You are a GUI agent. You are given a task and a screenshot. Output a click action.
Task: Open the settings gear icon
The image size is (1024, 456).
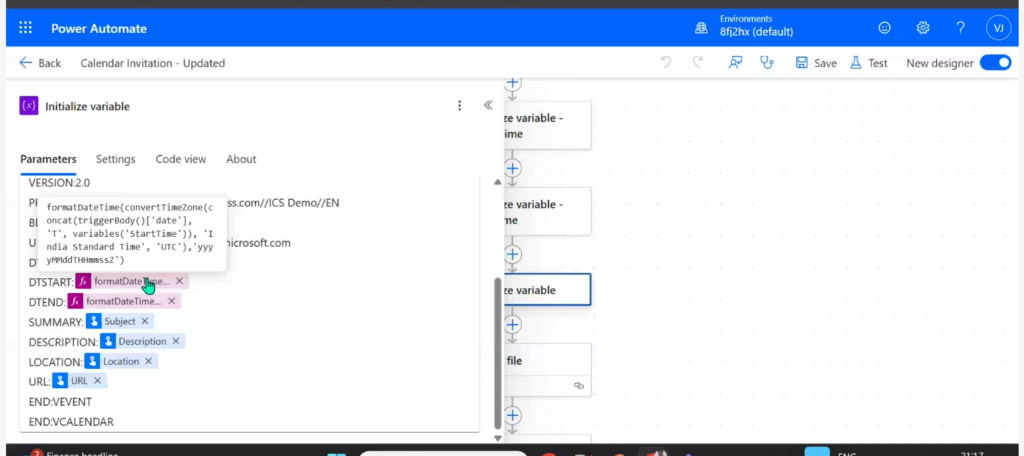923,28
